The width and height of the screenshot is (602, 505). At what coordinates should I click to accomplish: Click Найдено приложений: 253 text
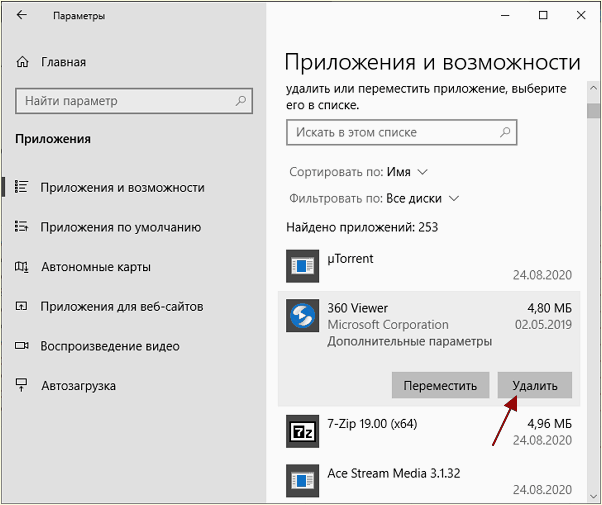click(362, 227)
